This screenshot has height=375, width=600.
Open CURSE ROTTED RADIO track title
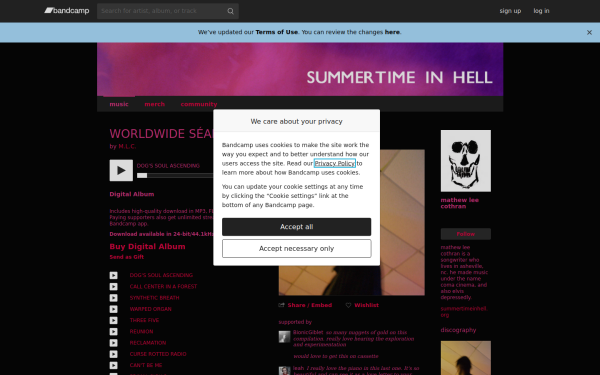pos(158,354)
